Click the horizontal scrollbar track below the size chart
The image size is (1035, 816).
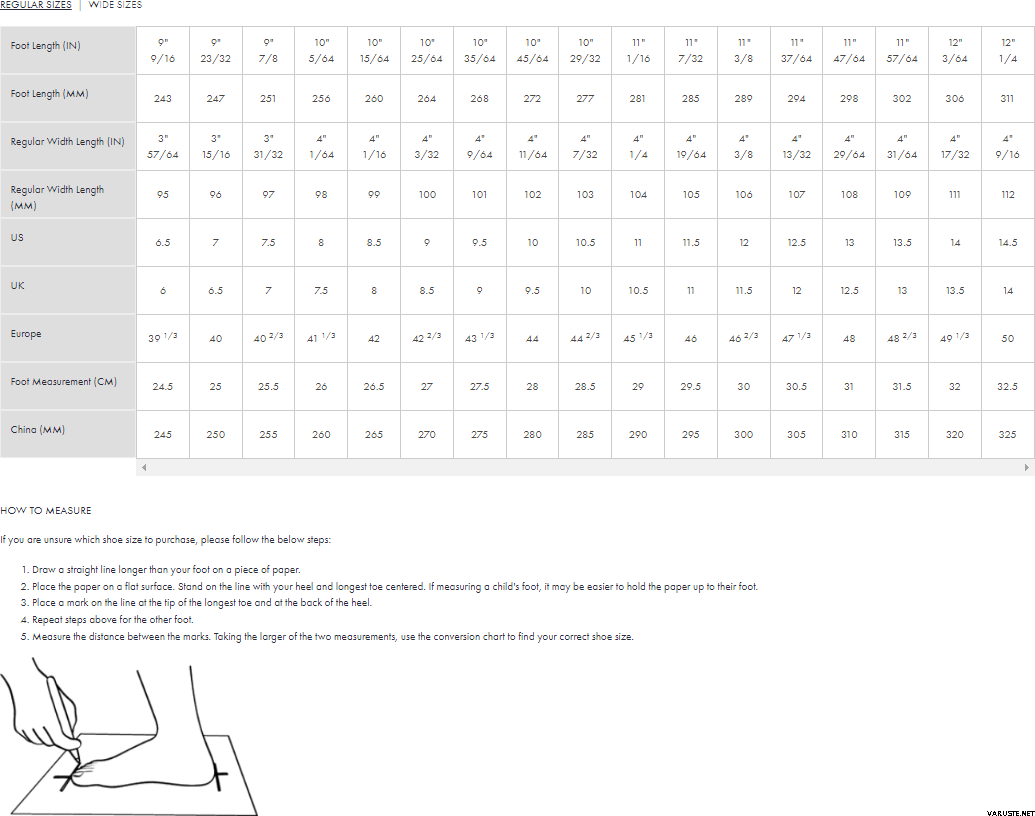pyautogui.click(x=585, y=467)
